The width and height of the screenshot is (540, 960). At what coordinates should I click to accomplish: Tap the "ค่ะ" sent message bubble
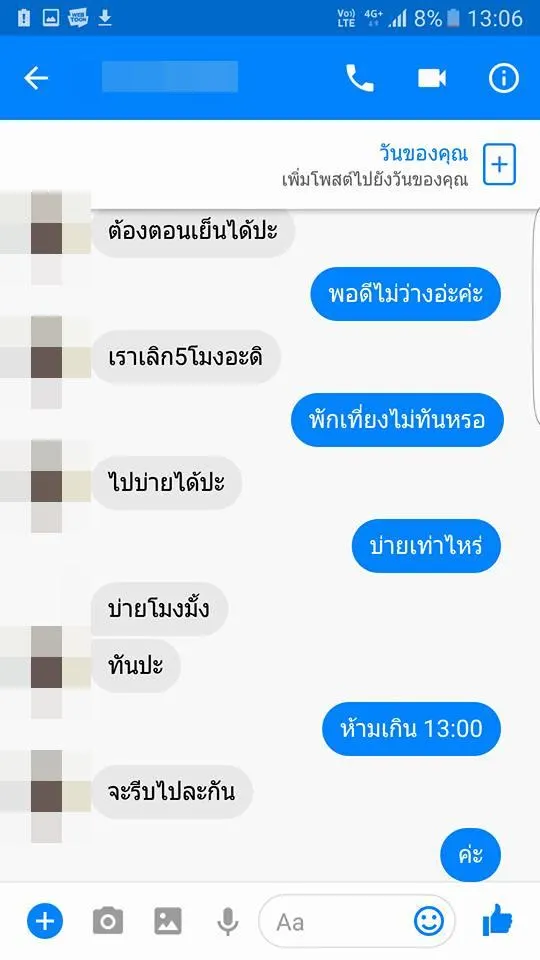point(470,855)
